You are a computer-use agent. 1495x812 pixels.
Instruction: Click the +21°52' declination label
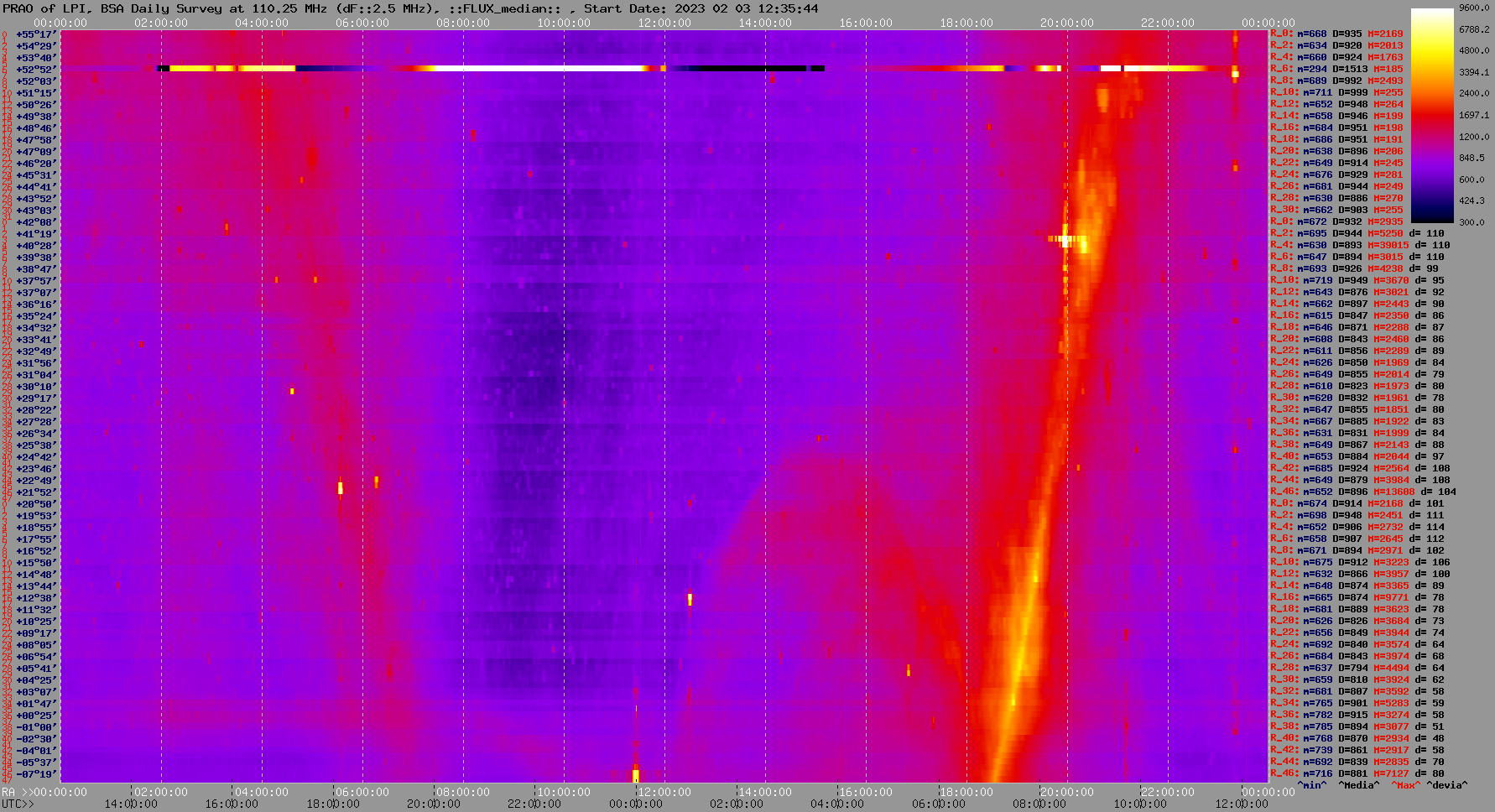pos(36,492)
